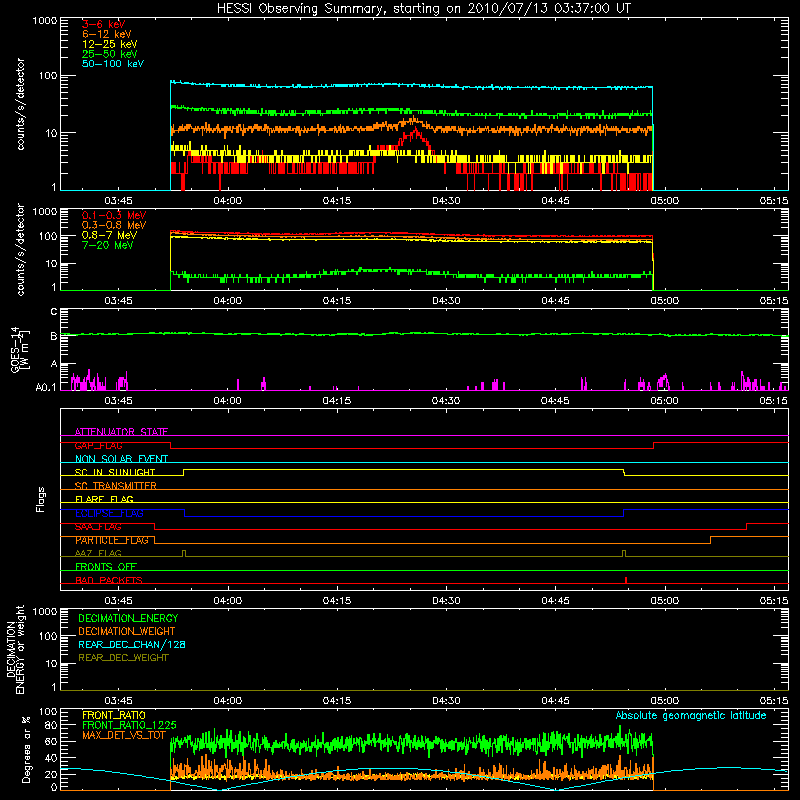
Task: Select the red 3-6 keV legend label
Action: pos(103,24)
